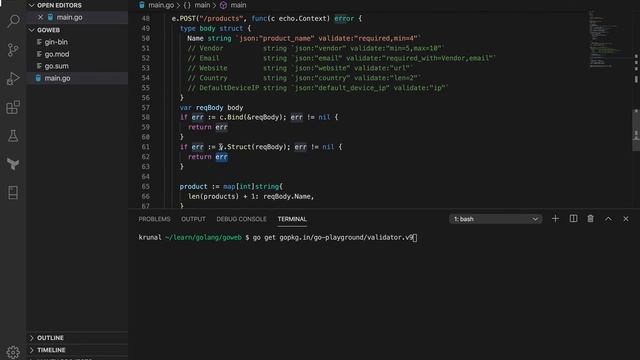Screen dimensions: 640x360
Task: Click line number 48 in the gutter
Action: click(x=145, y=18)
